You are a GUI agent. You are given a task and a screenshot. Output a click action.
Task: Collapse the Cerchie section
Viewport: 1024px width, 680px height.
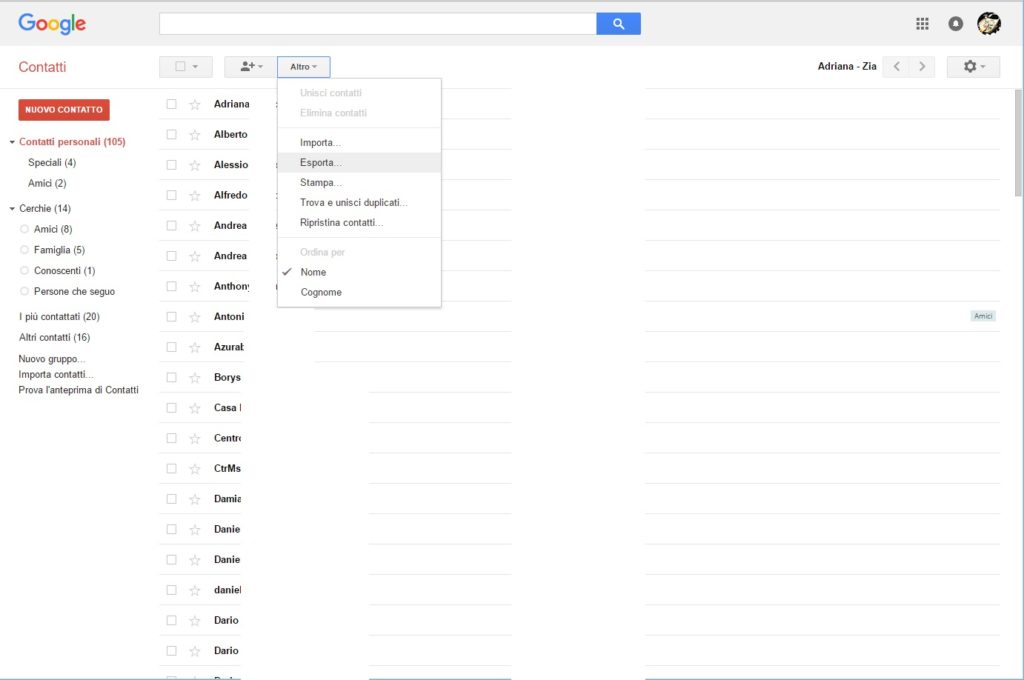coord(11,208)
